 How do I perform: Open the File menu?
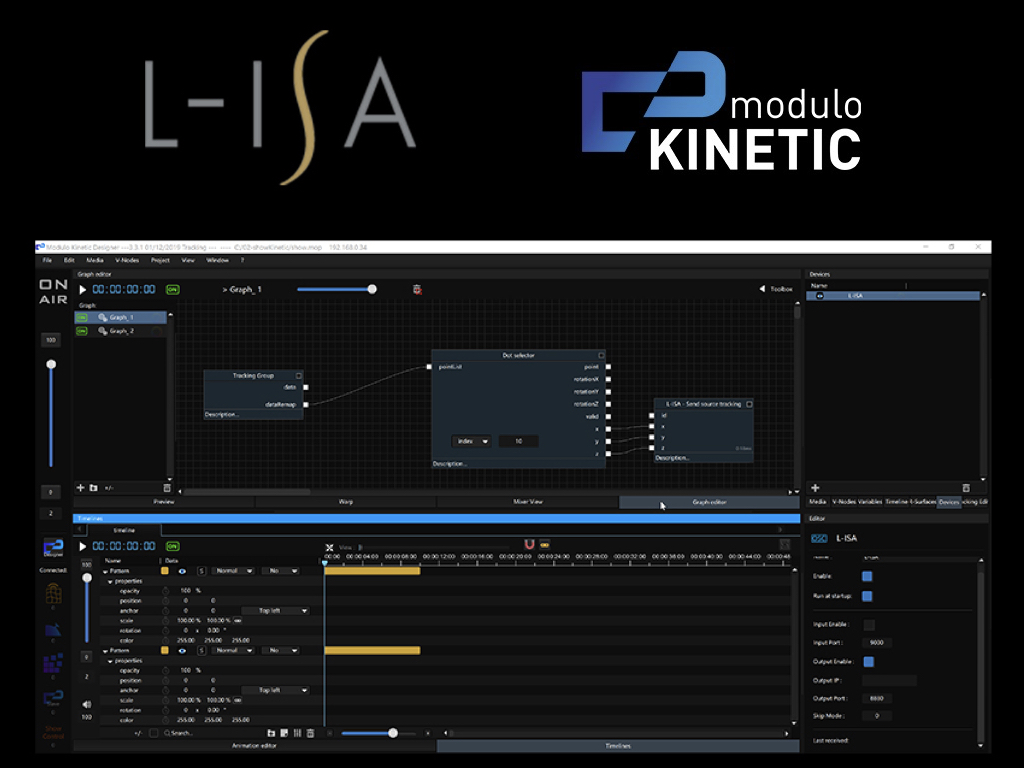[x=47, y=260]
